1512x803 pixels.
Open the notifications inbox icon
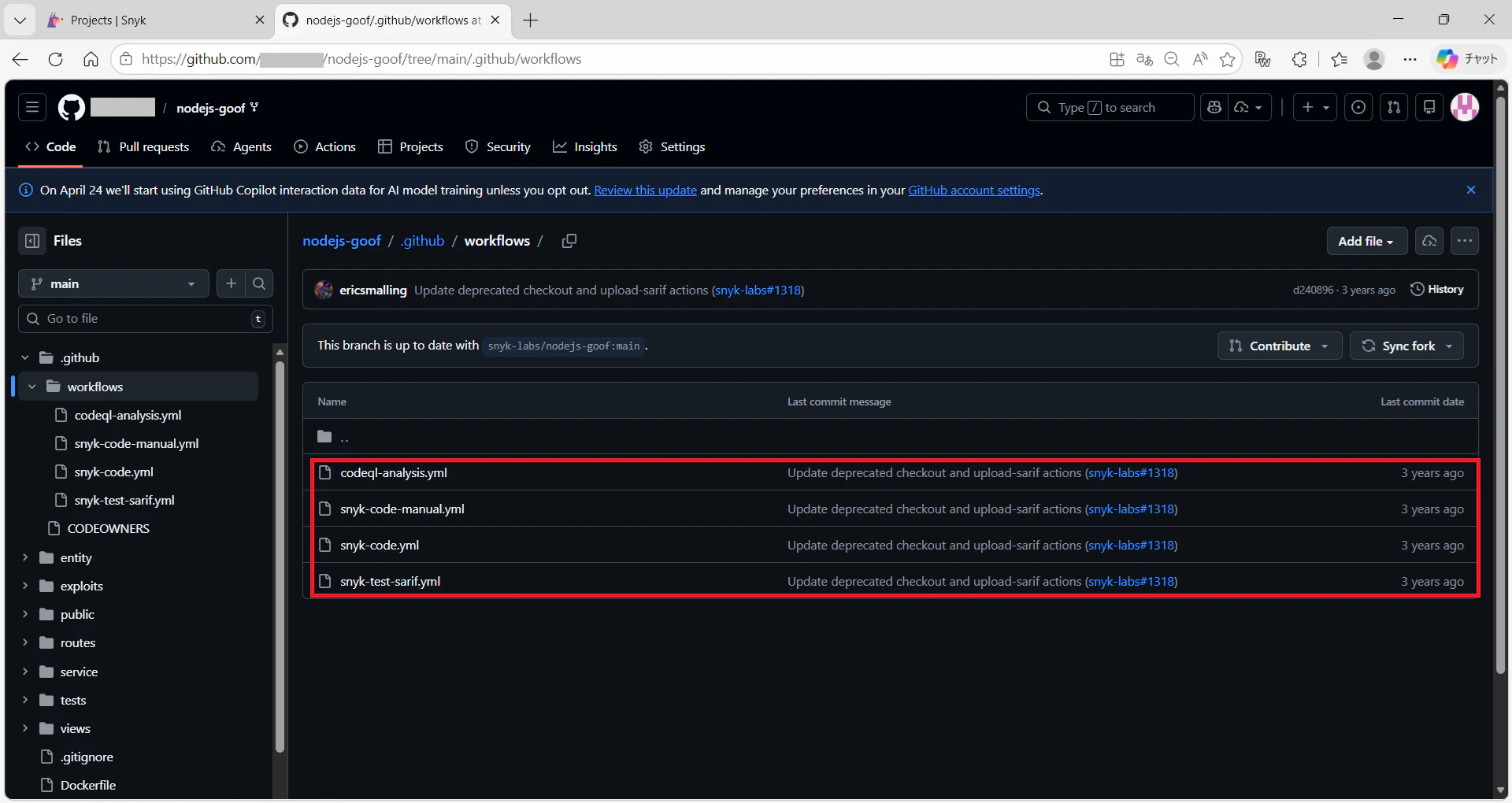(x=1429, y=107)
